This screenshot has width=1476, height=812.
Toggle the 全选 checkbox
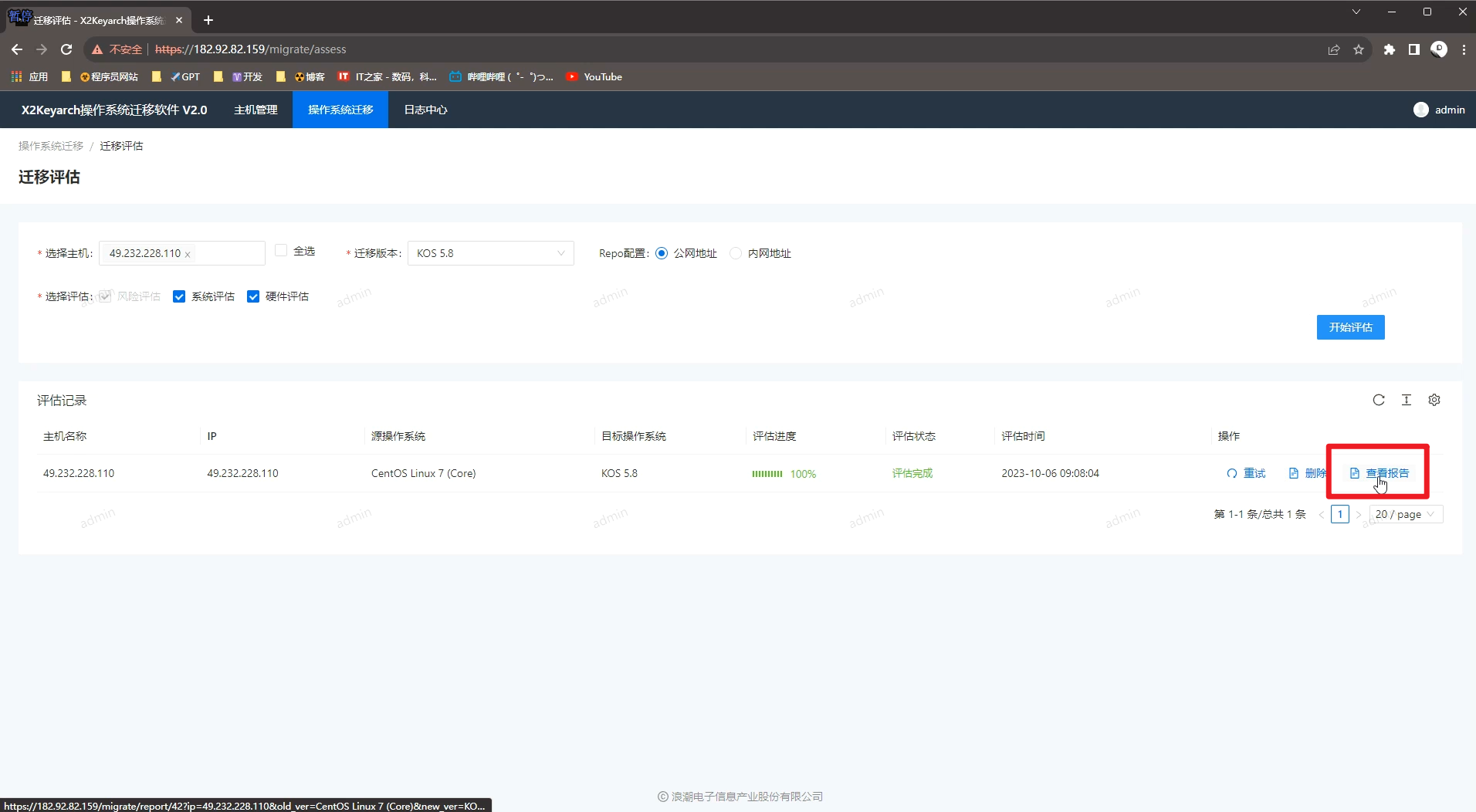tap(281, 251)
